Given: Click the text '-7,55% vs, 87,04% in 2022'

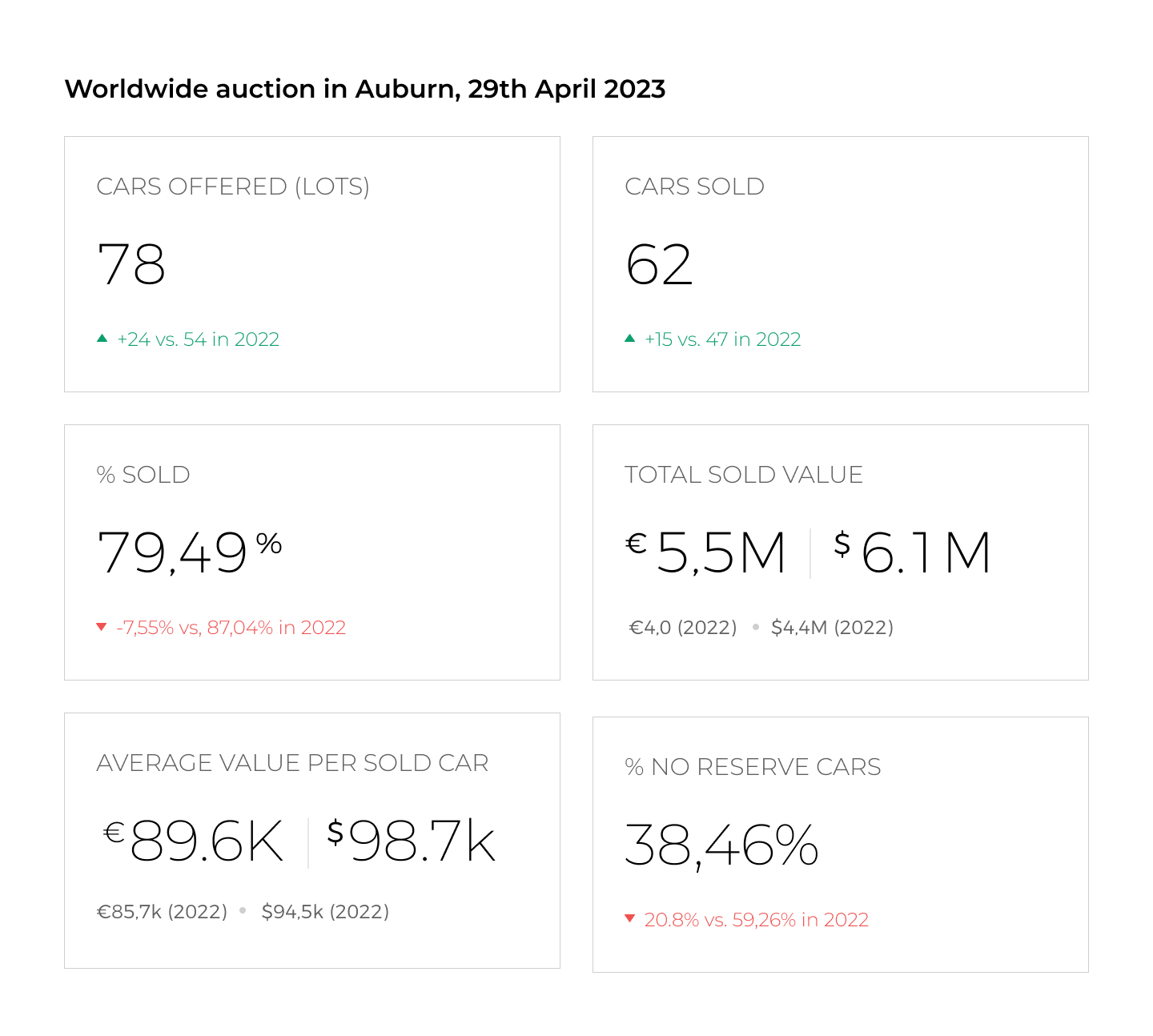Looking at the screenshot, I should [231, 628].
